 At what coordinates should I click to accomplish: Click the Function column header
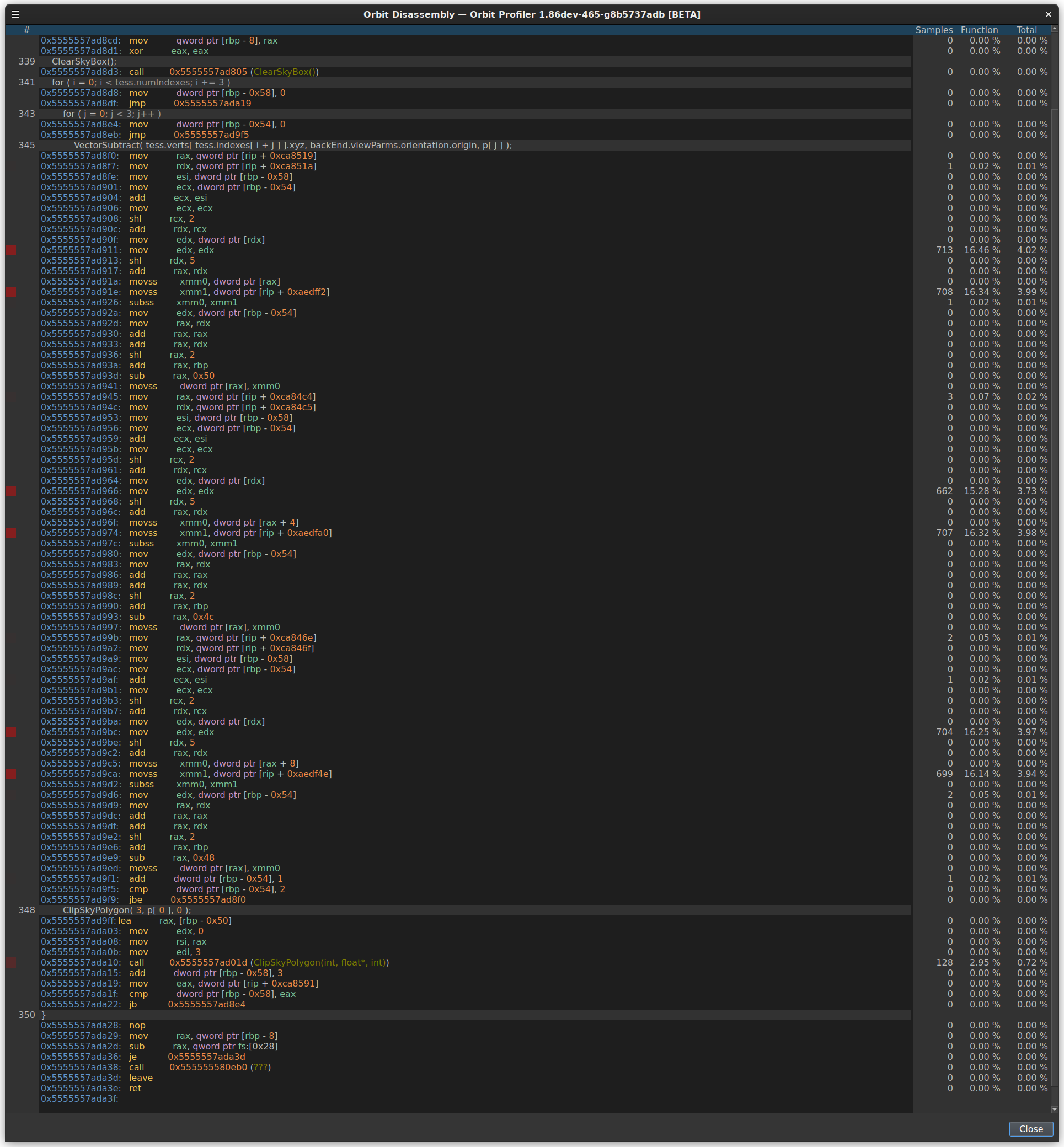[x=980, y=30]
